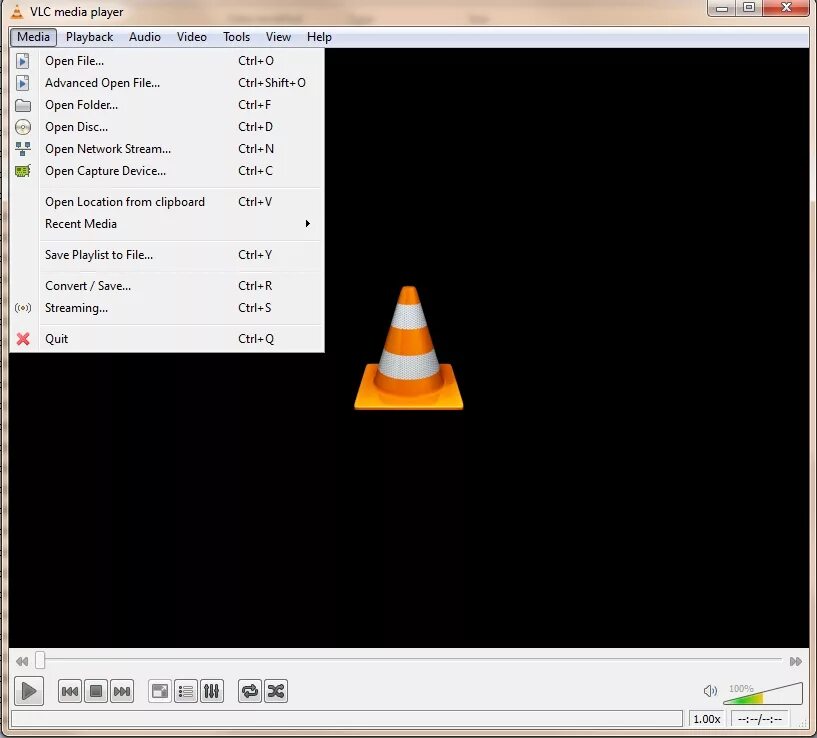Click the Open Network Stream icon
817x738 pixels.
click(22, 149)
